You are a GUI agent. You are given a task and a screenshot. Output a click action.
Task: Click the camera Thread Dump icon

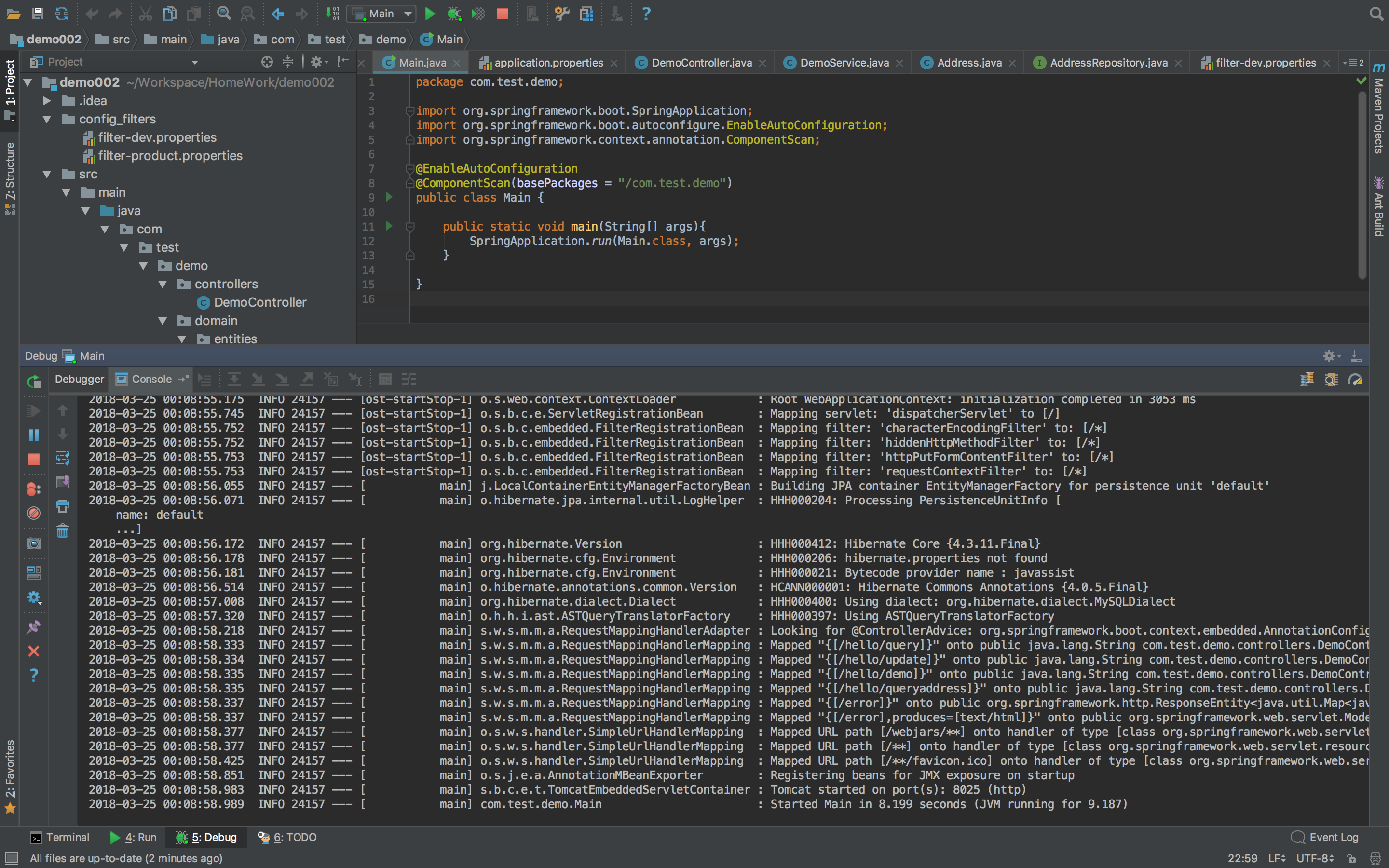tap(34, 543)
